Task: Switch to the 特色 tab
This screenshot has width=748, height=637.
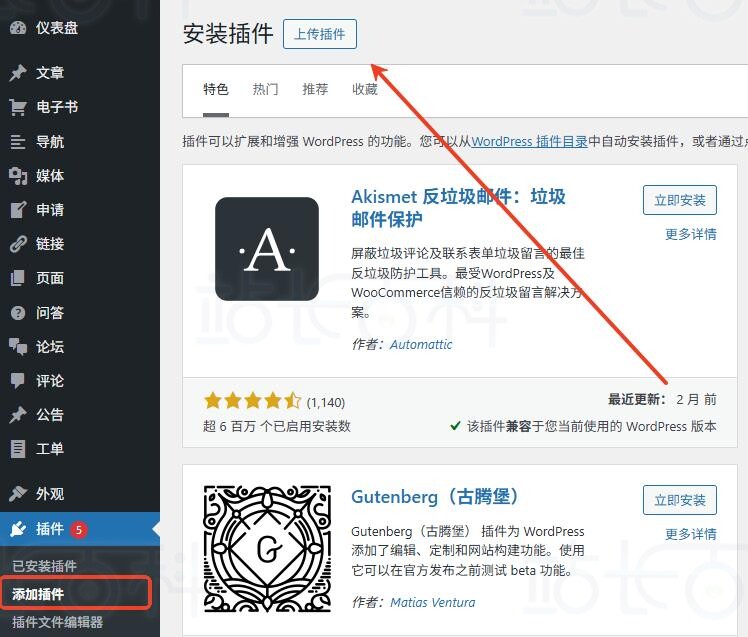Action: coord(216,89)
